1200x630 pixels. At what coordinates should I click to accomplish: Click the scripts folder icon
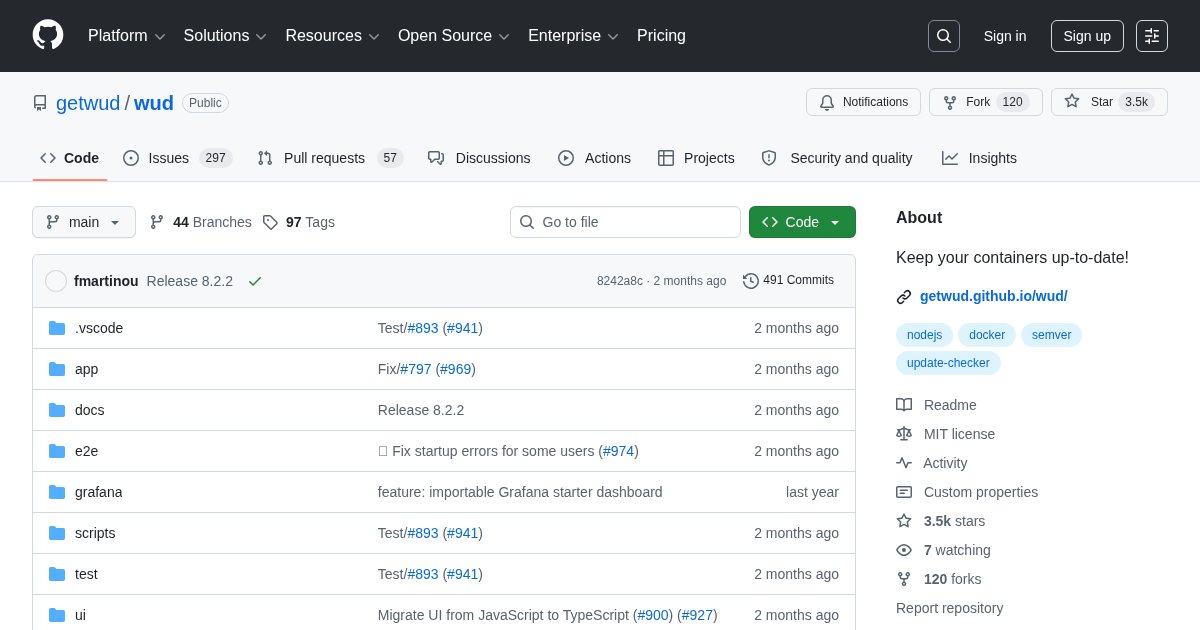coord(57,533)
